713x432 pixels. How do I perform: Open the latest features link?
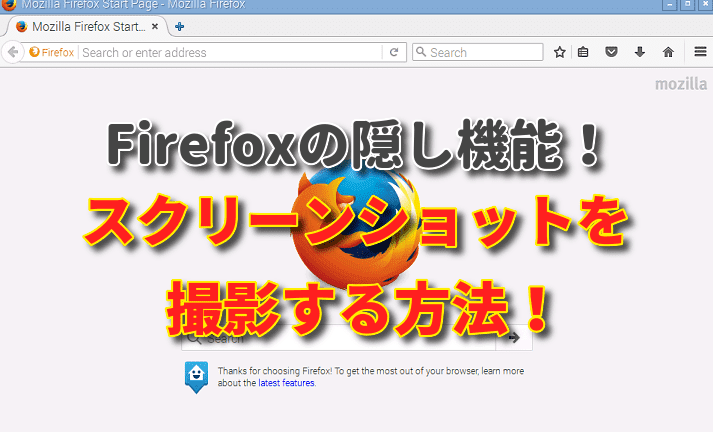(286, 383)
